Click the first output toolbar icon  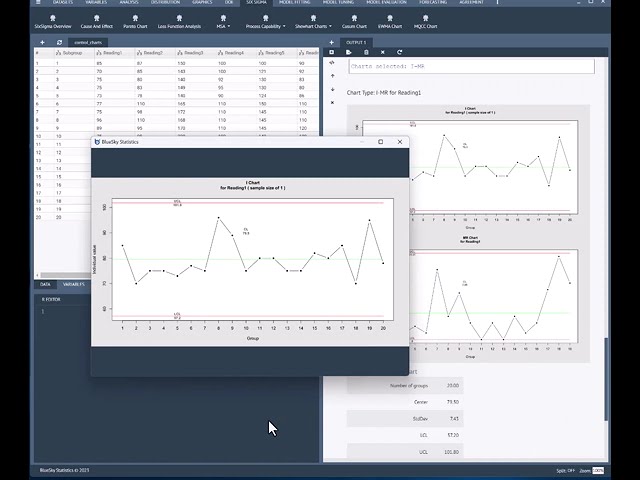tap(331, 52)
